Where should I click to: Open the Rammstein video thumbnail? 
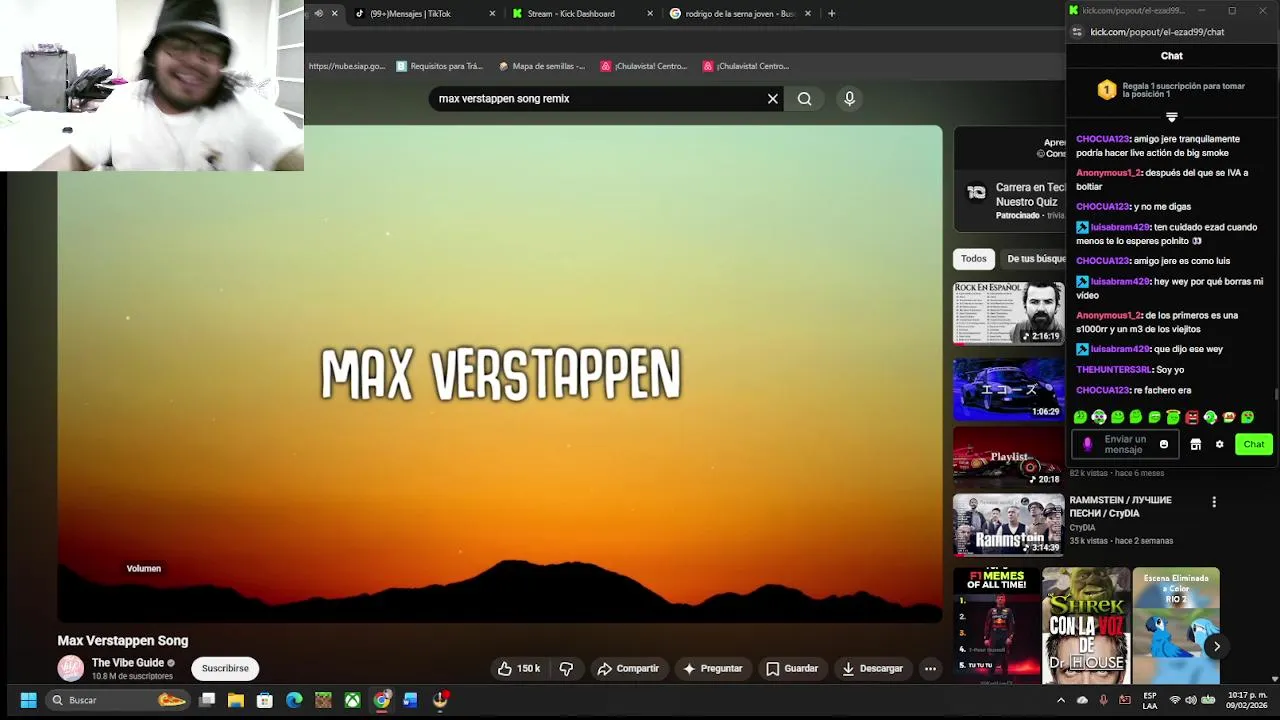coord(1008,524)
